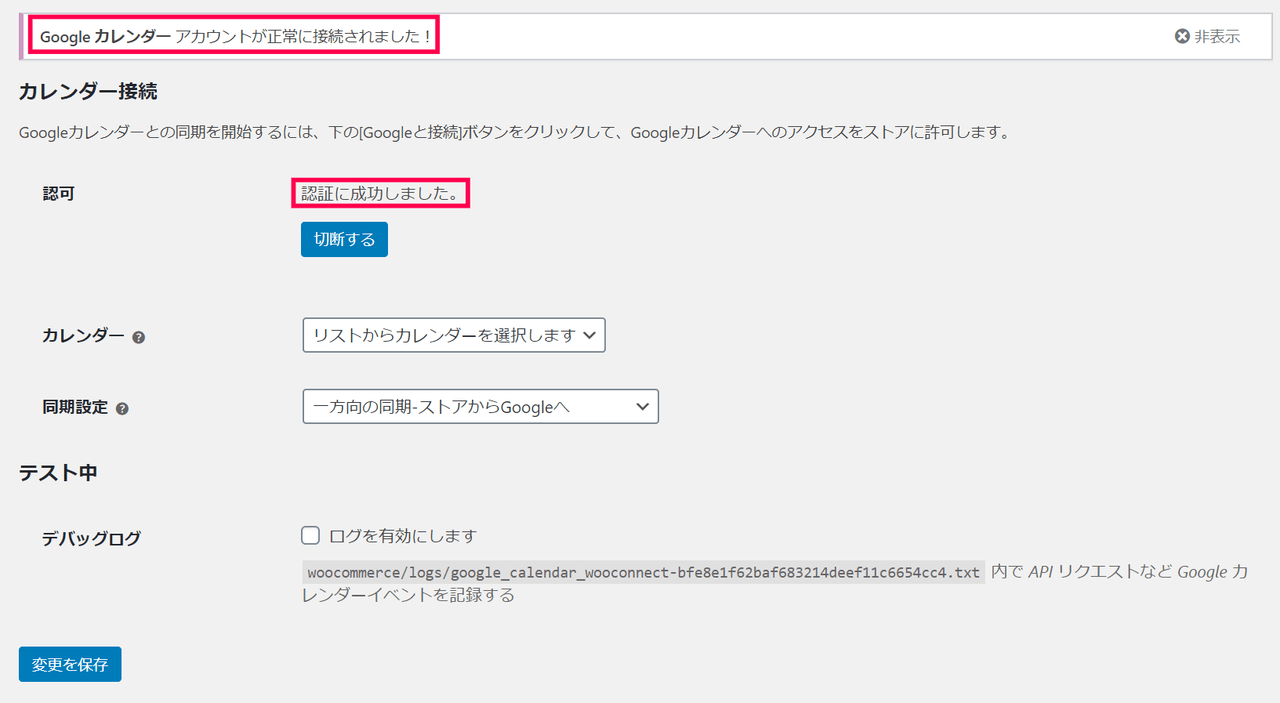The image size is (1280, 703).
Task: Dismiss the notice with 非表示
Action: pyautogui.click(x=1207, y=36)
